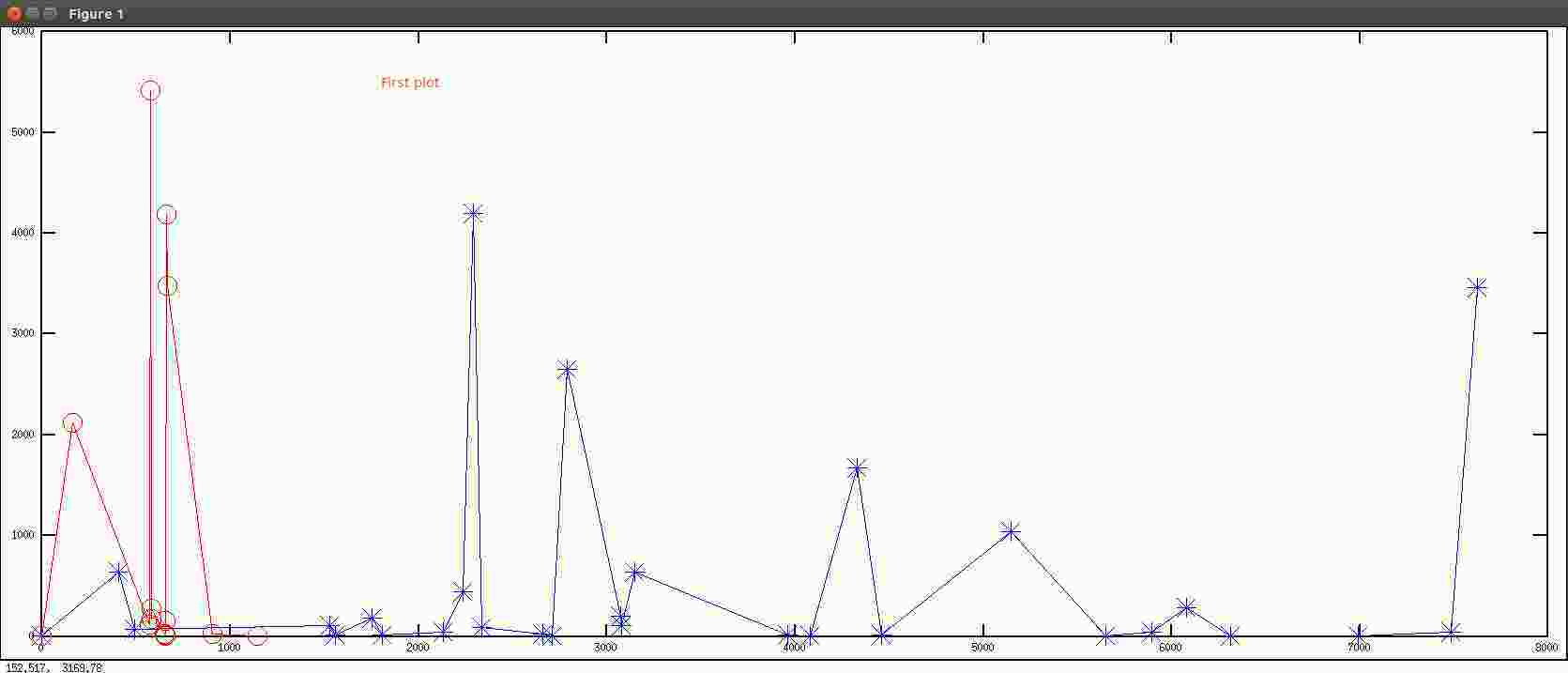1568x673 pixels.
Task: Click the x-axis label 4000
Action: tap(794, 648)
